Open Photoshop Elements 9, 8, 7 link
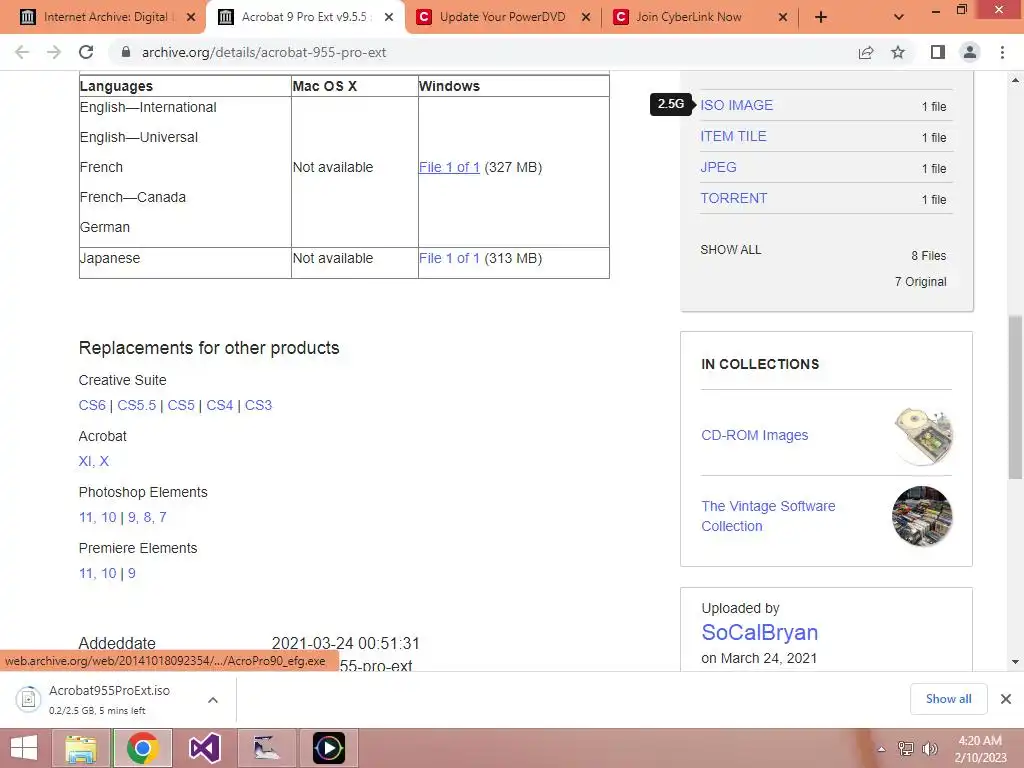 click(x=147, y=517)
